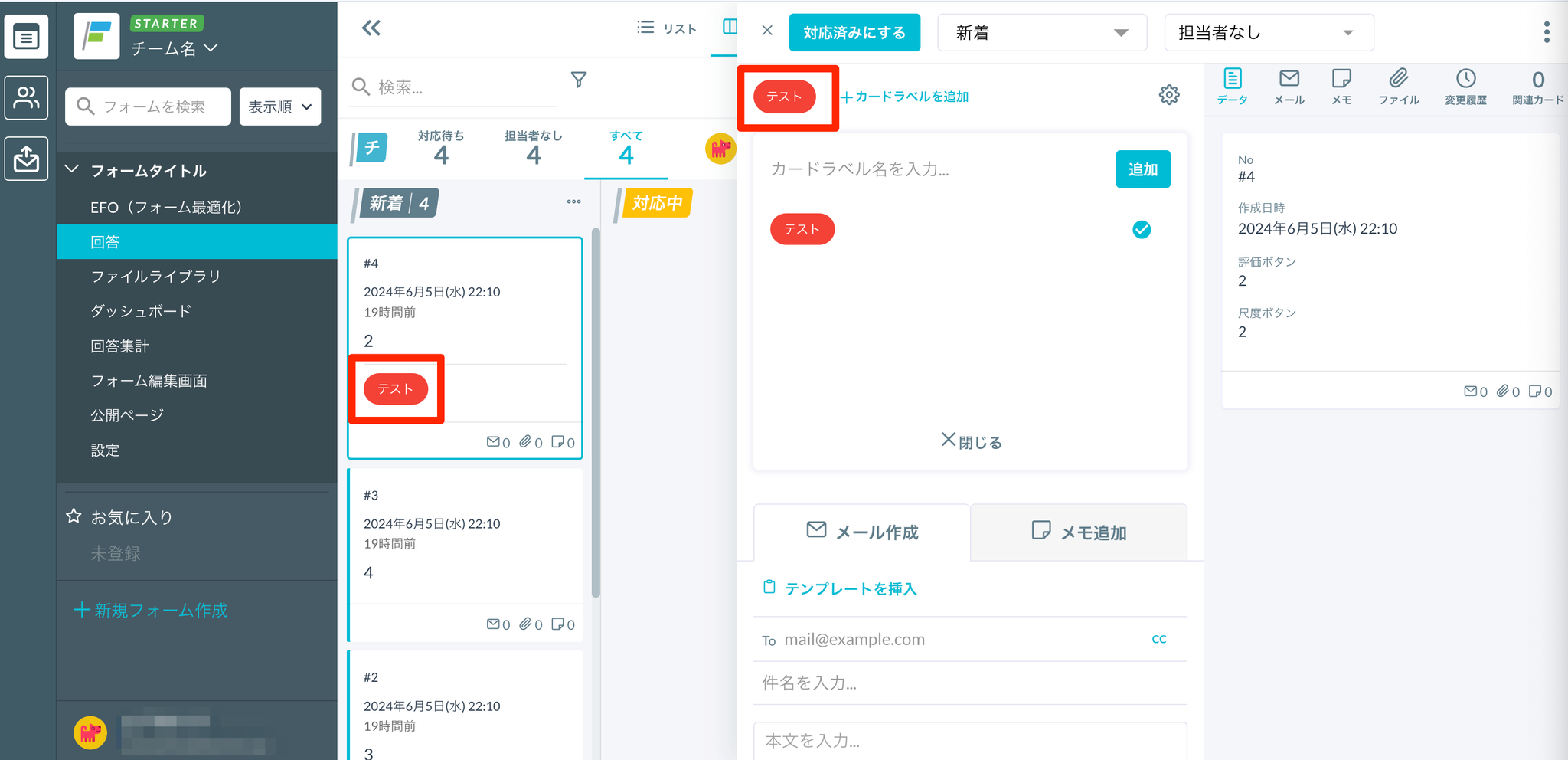This screenshot has width=1568, height=760.
Task: Click the 本文 body field
Action: [x=970, y=741]
